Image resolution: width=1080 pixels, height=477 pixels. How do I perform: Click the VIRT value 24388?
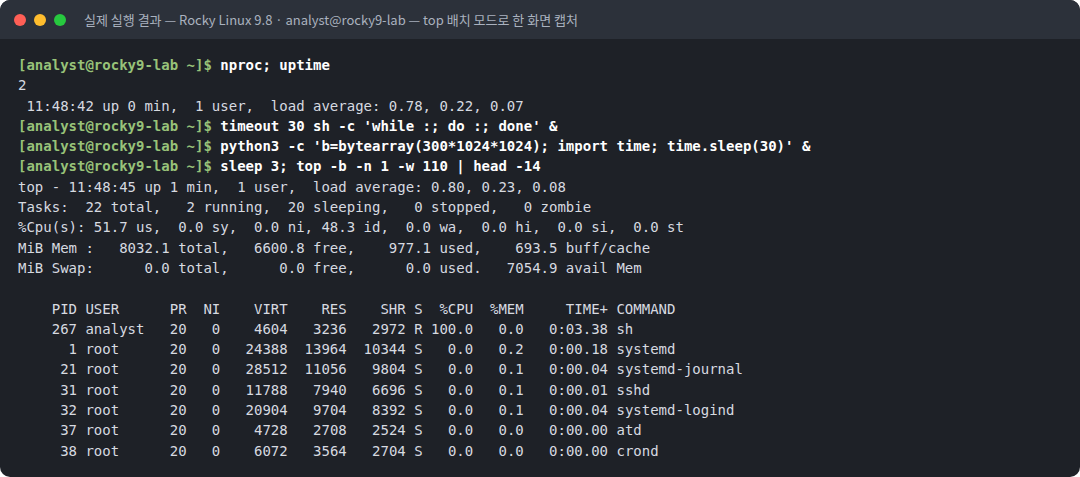267,350
